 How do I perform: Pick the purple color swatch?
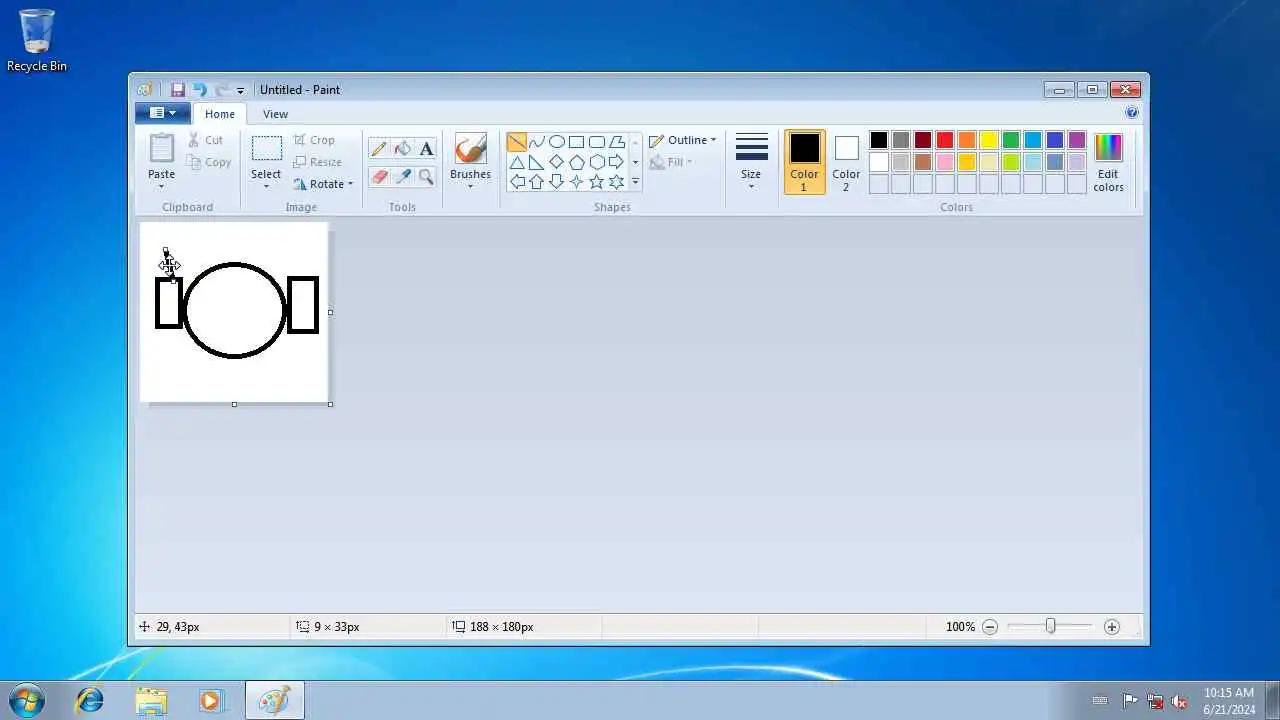1077,140
